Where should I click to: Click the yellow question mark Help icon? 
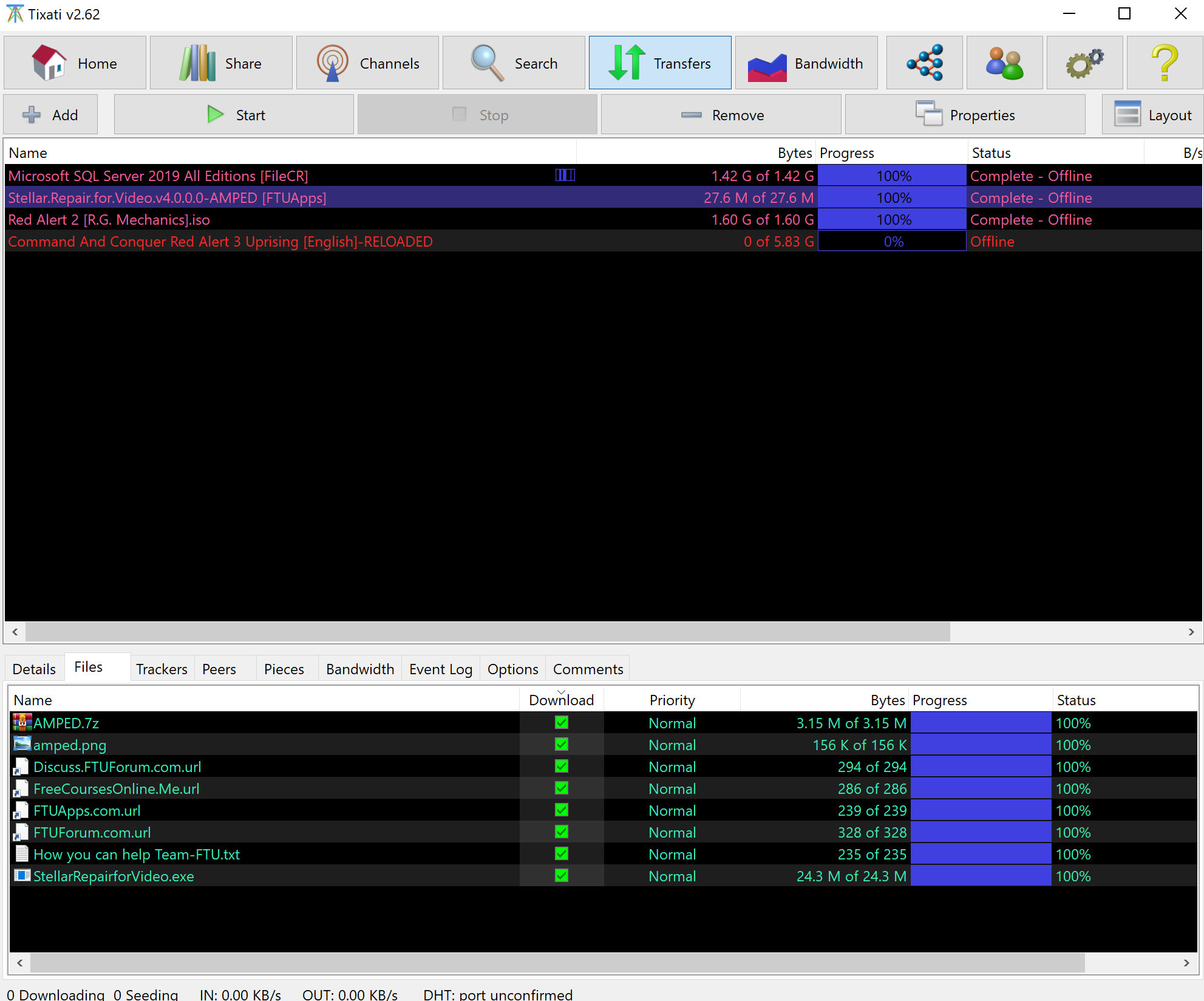pyautogui.click(x=1165, y=63)
